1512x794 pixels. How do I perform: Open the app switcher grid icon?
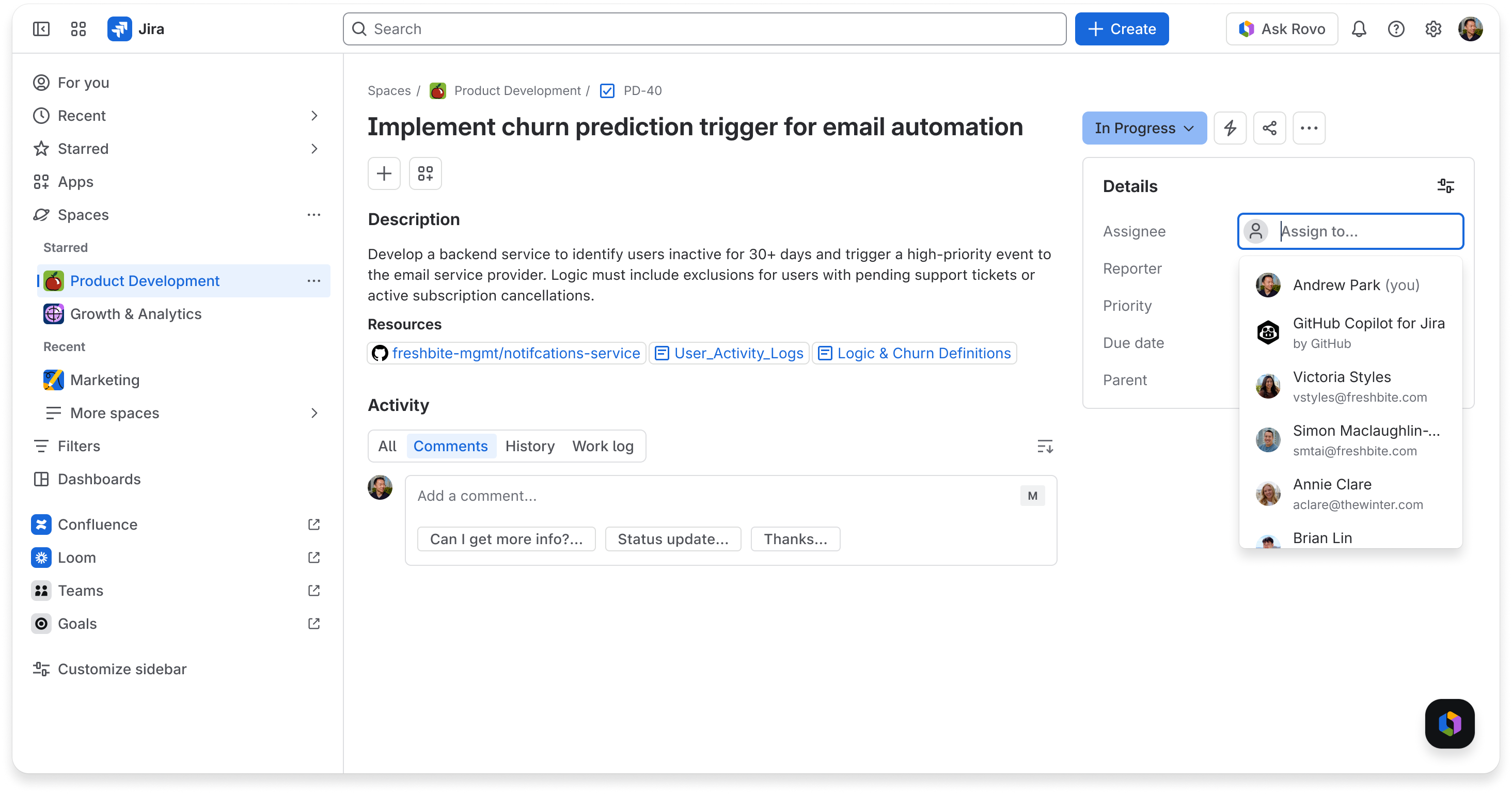click(78, 29)
